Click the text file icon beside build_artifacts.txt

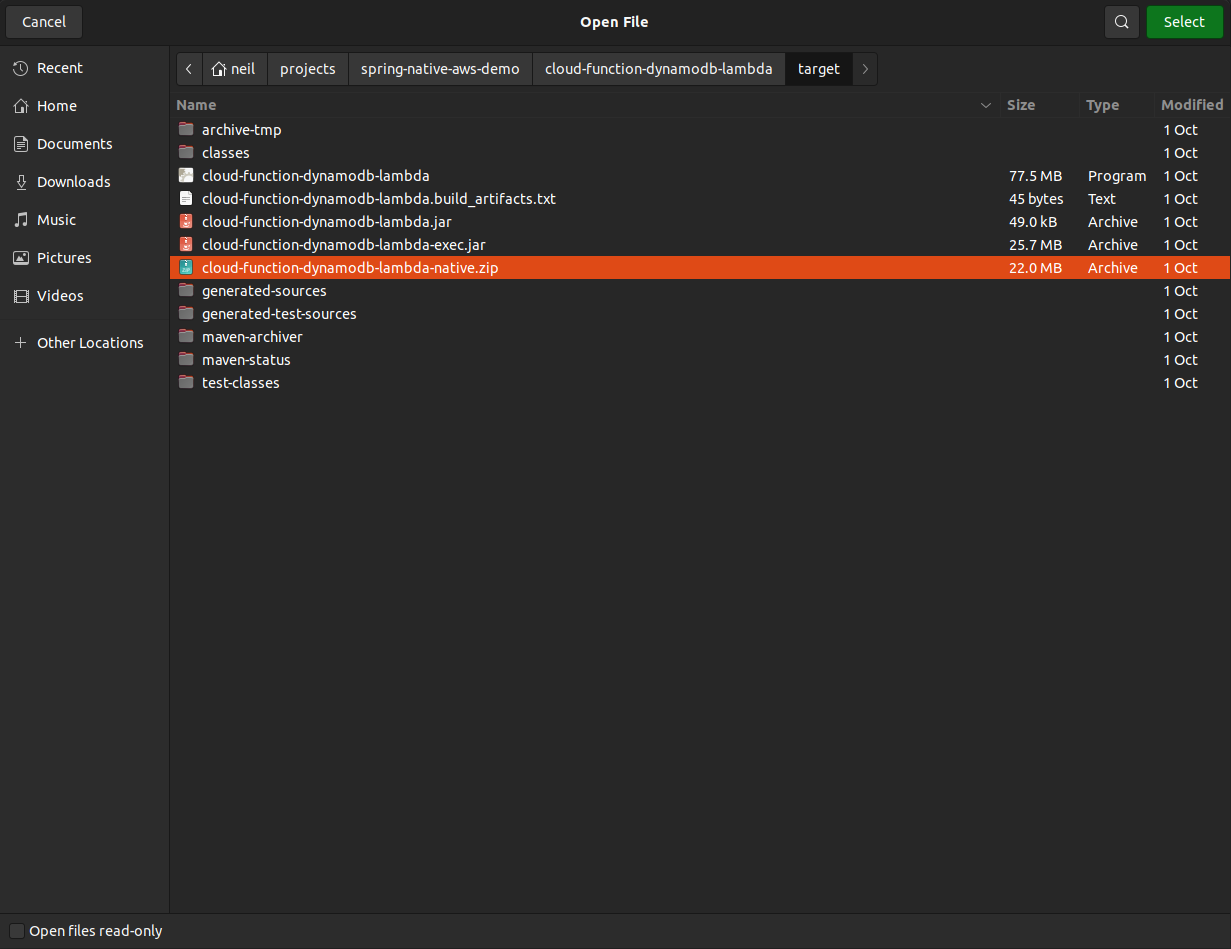coord(186,198)
